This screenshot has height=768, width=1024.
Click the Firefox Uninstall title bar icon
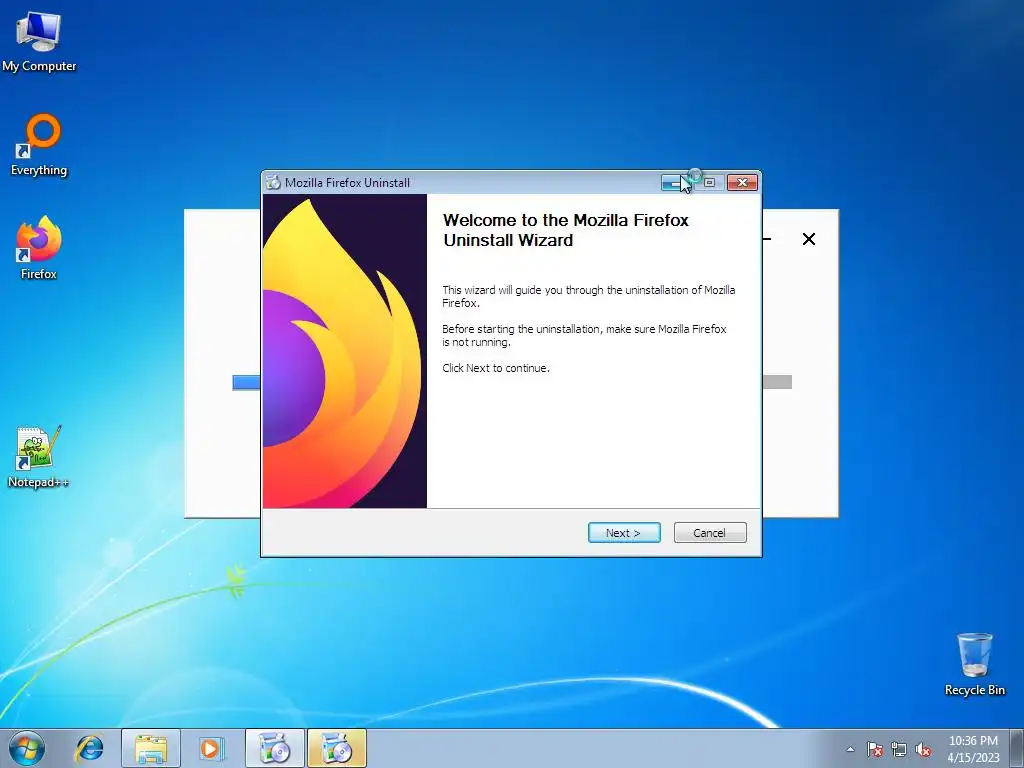point(272,183)
